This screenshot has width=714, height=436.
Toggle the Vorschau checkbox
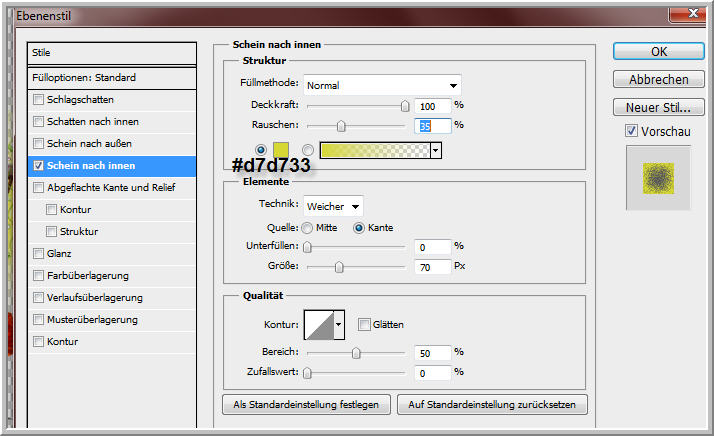pos(631,131)
